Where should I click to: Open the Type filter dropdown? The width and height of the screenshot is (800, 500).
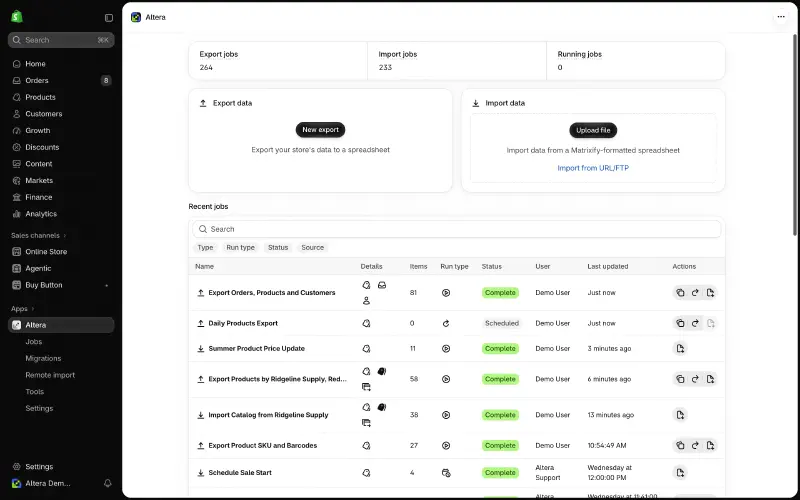pyautogui.click(x=205, y=247)
